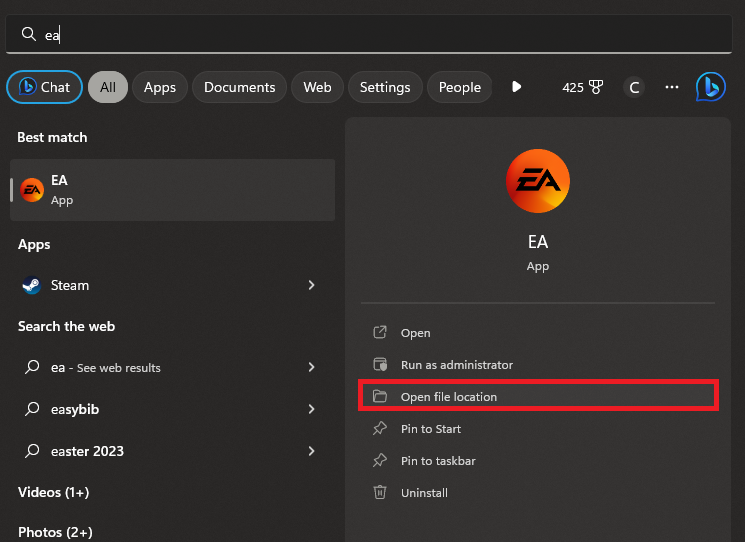Click the Run as administrator shield icon

[380, 364]
